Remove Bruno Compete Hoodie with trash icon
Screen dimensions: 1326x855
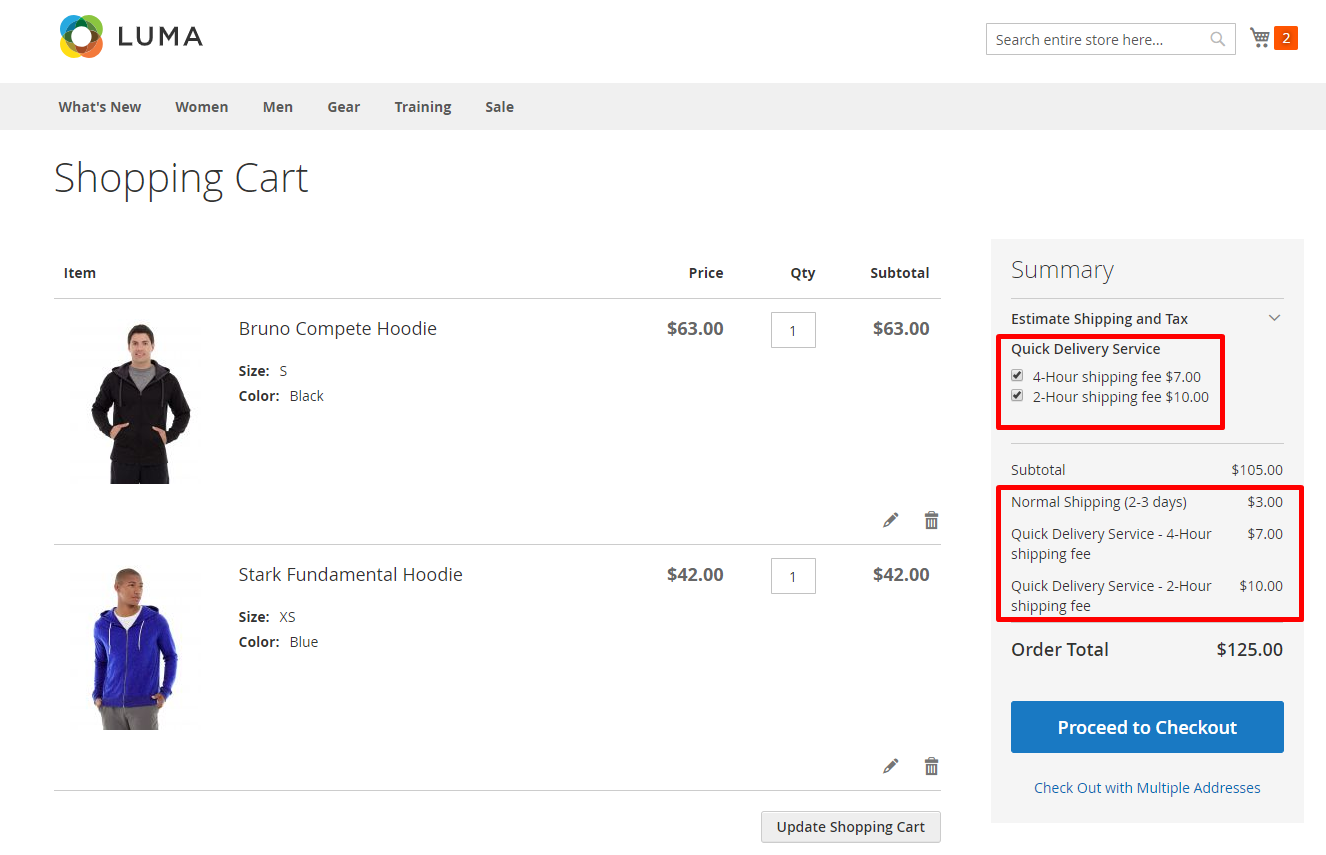tap(931, 520)
